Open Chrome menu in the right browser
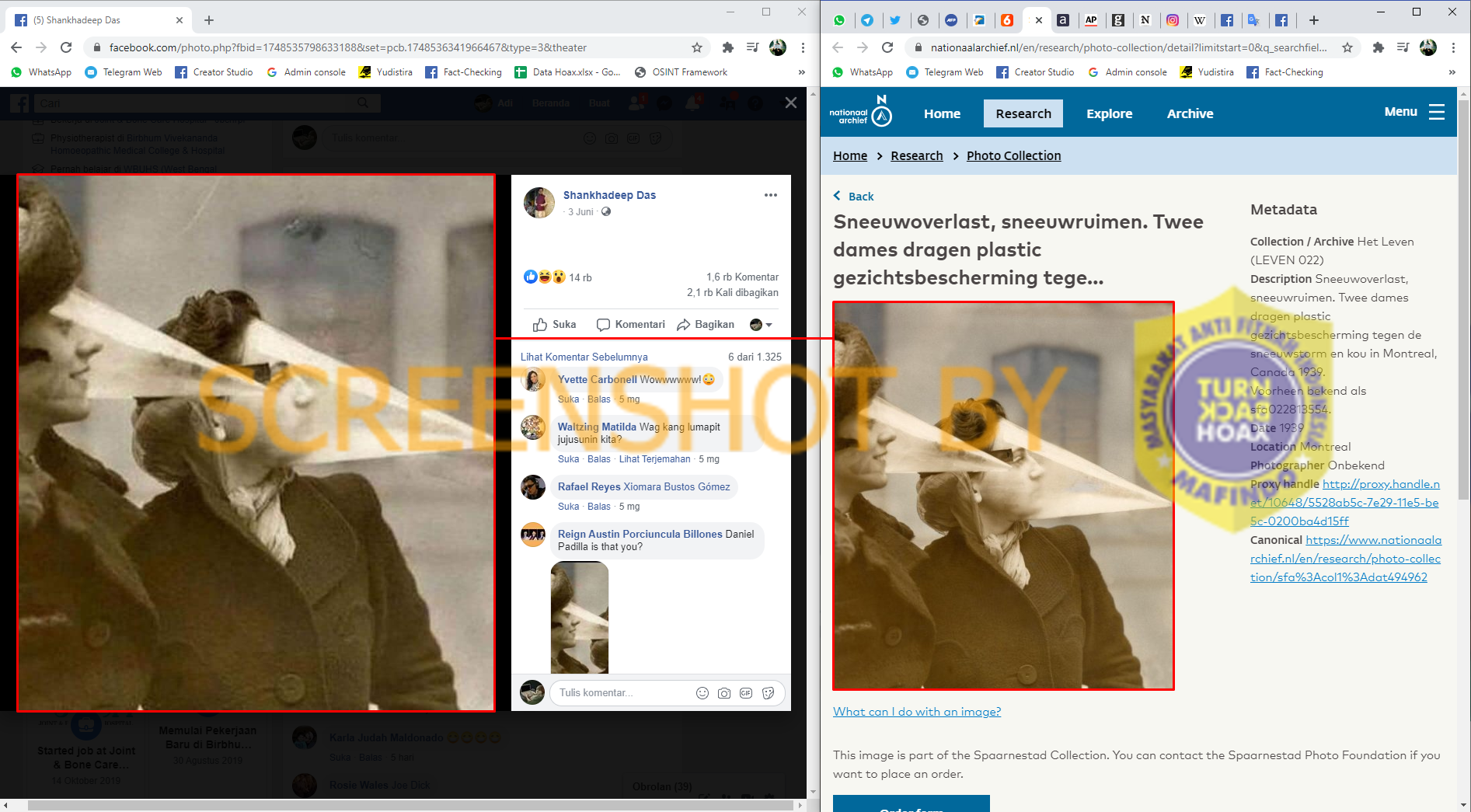This screenshot has height=812, width=1471. coord(1453,47)
